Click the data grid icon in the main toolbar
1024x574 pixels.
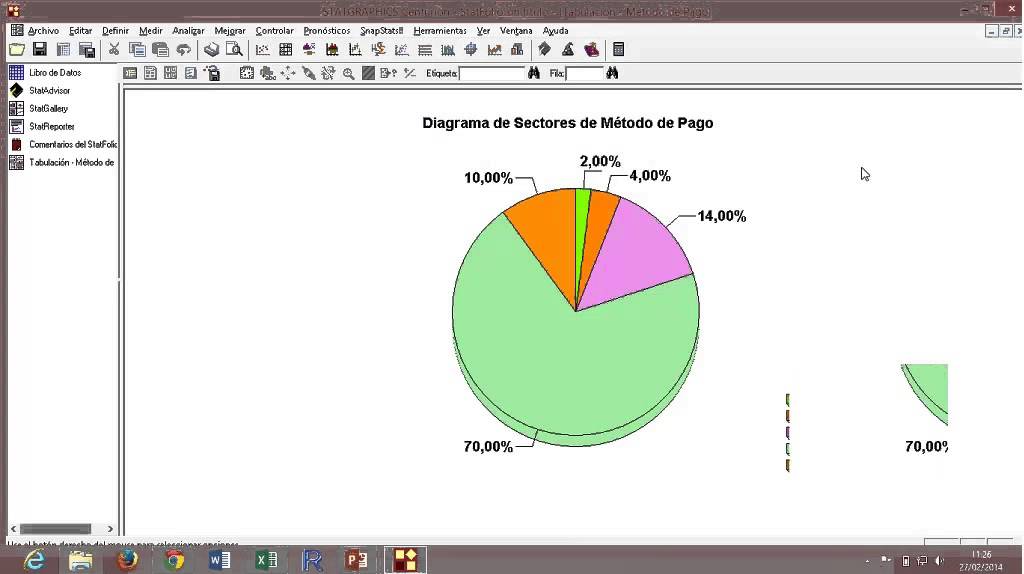285,50
